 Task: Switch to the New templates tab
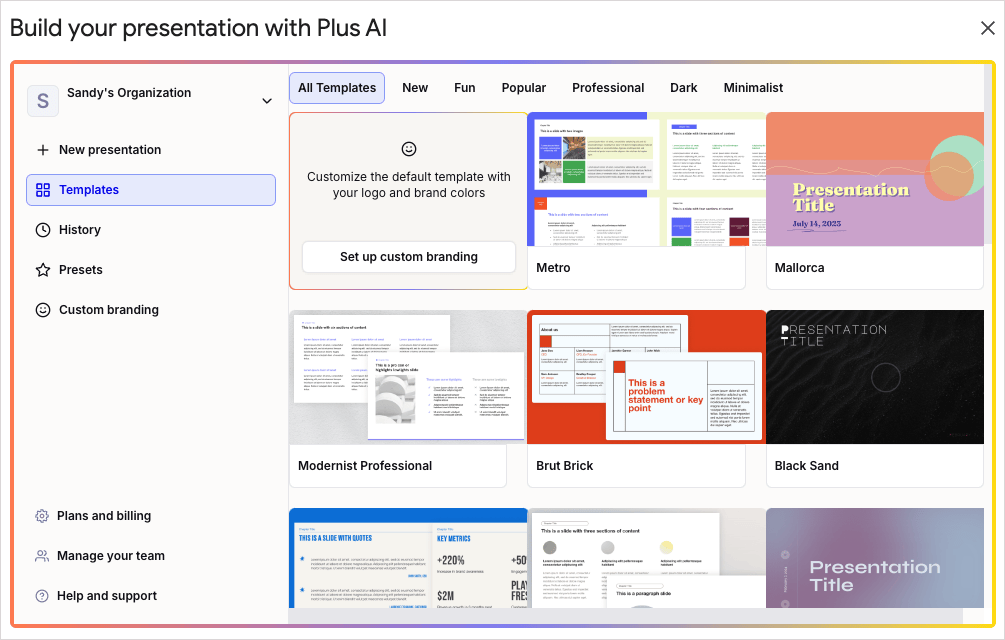point(415,88)
